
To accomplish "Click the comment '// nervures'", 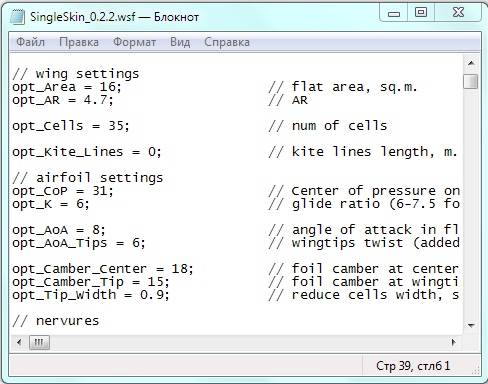I will coord(56,321).
